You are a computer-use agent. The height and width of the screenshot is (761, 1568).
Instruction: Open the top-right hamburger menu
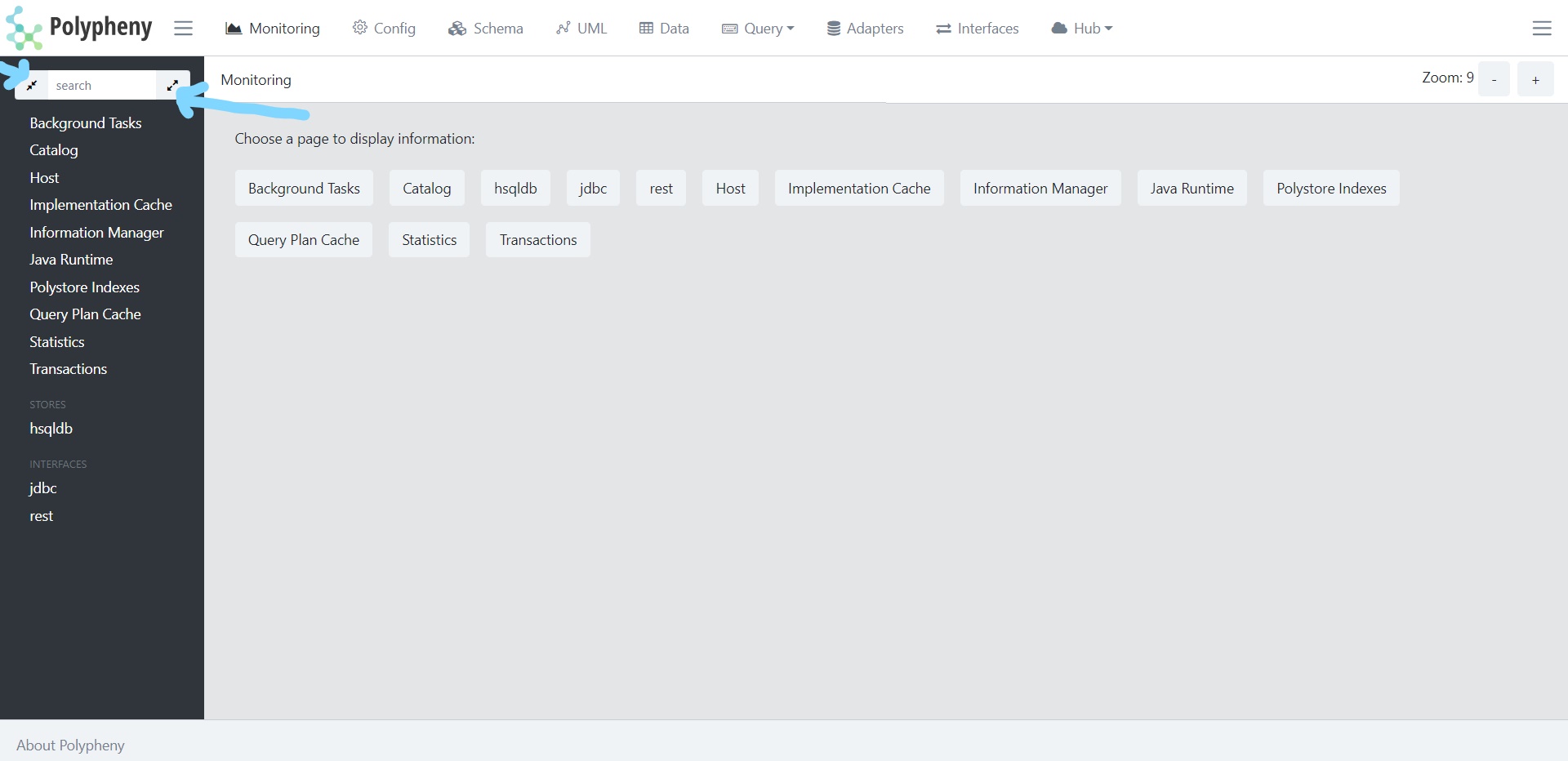[x=1543, y=28]
